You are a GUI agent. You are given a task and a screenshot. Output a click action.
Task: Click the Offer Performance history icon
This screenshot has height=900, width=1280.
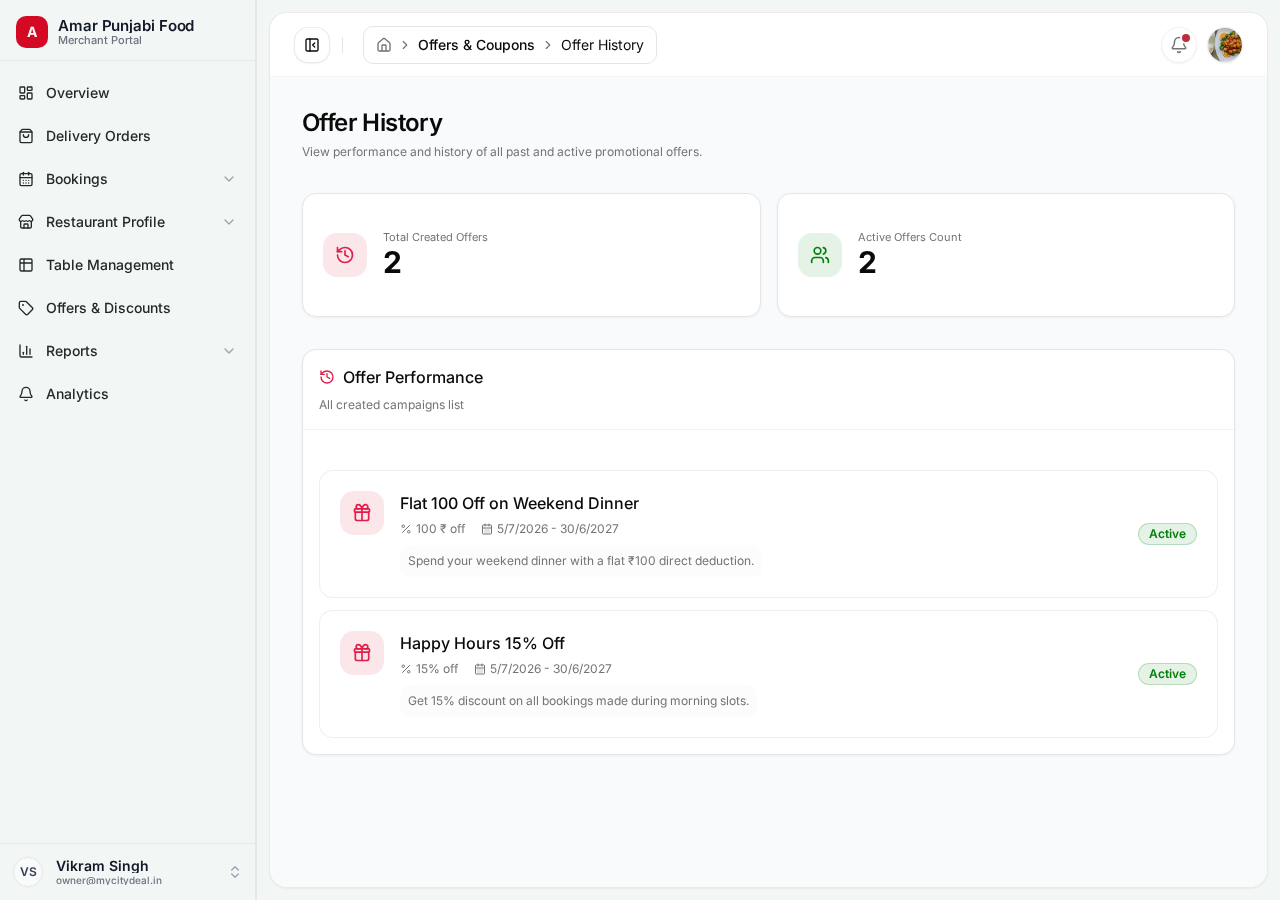tap(327, 377)
